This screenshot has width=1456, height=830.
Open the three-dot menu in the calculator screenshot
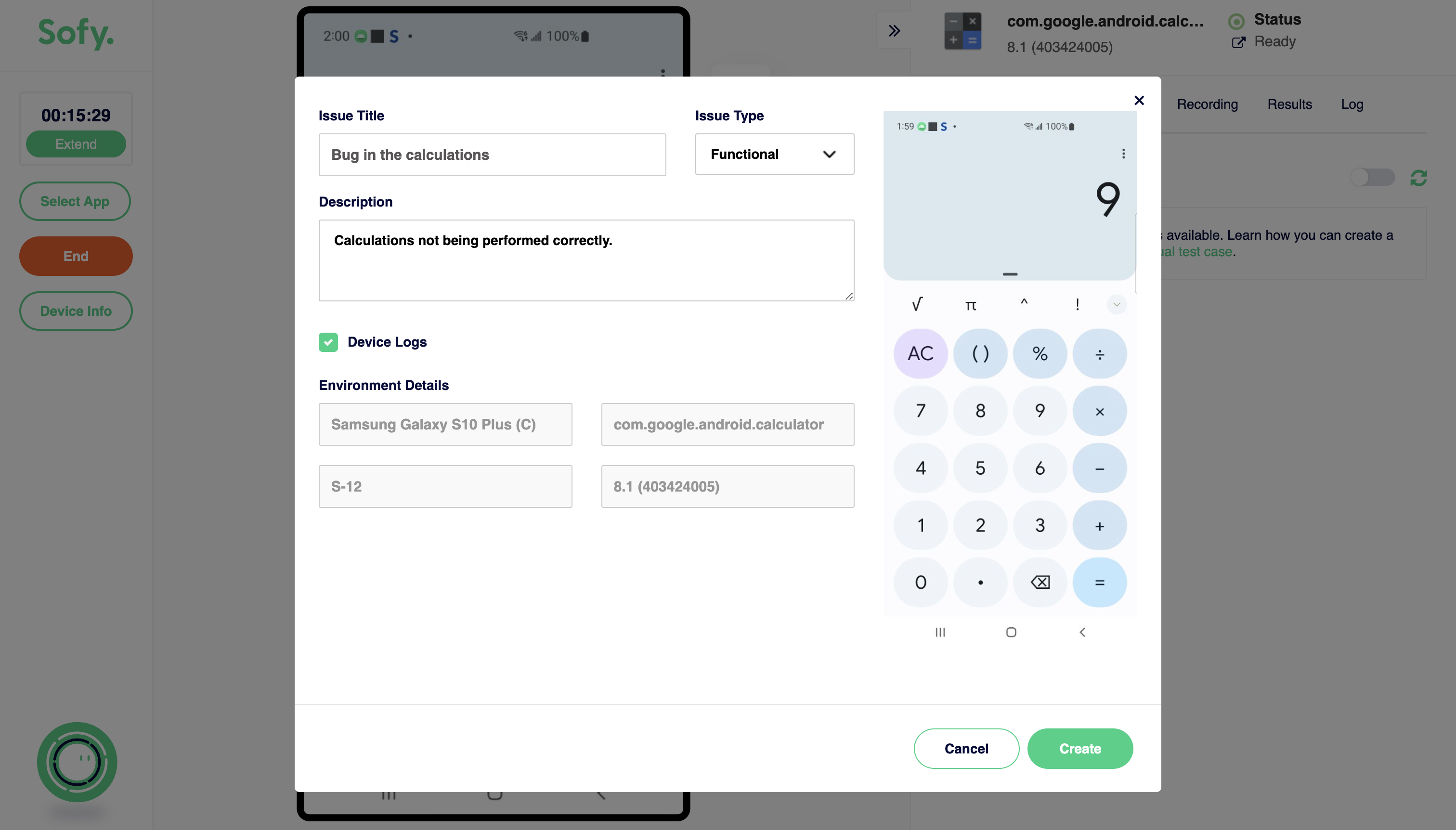(1123, 154)
